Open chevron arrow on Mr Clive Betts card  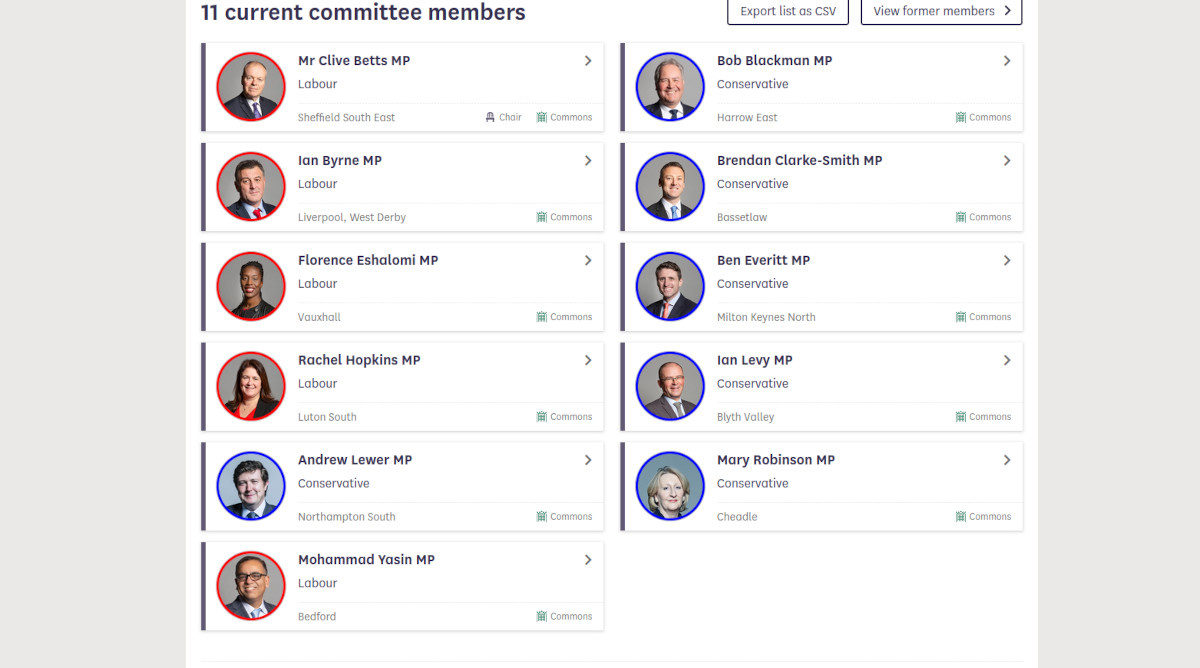pos(588,61)
